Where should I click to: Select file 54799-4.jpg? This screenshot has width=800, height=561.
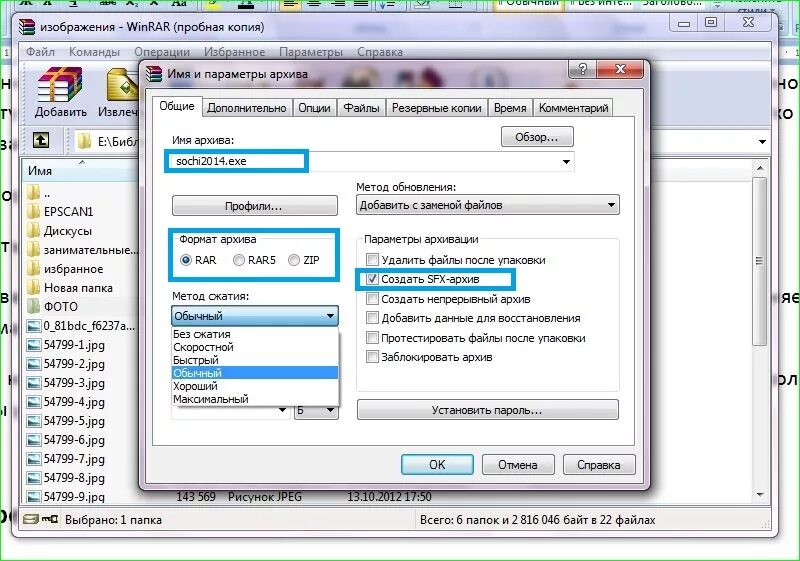(66, 402)
